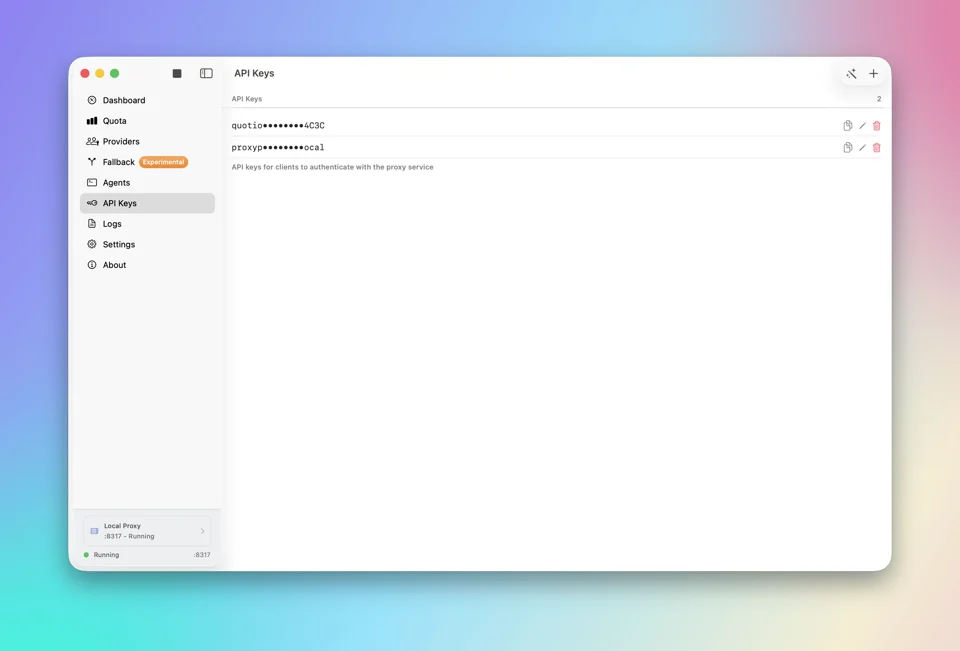Open the Dashboard section

pyautogui.click(x=147, y=100)
